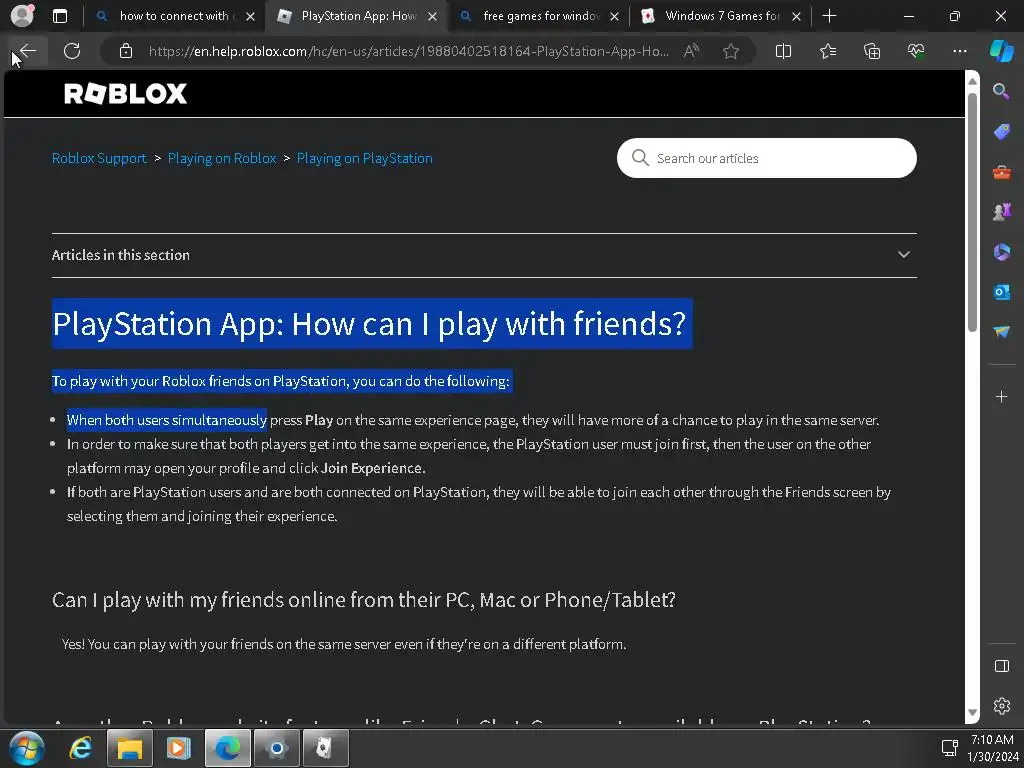This screenshot has height=768, width=1024.
Task: Activate Read aloud icon in address bar
Action: pos(691,51)
